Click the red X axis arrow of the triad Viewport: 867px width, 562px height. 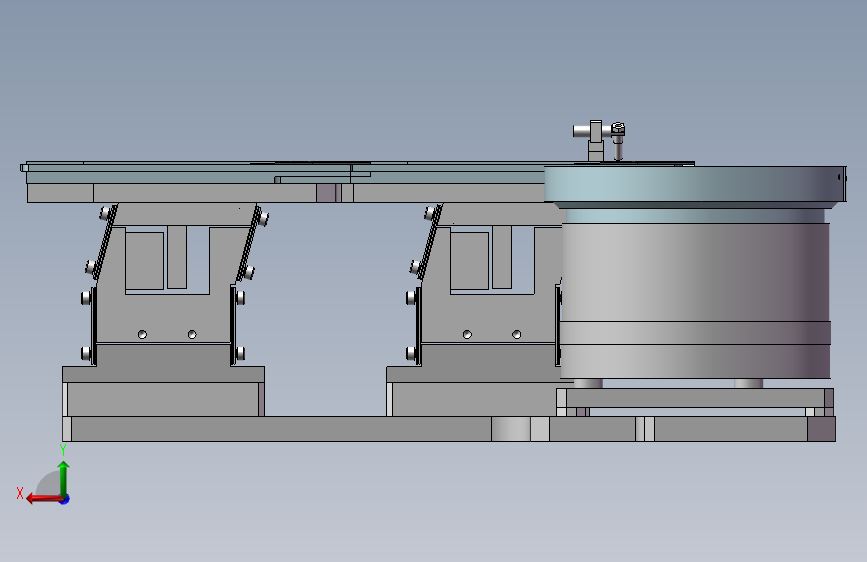tap(44, 499)
